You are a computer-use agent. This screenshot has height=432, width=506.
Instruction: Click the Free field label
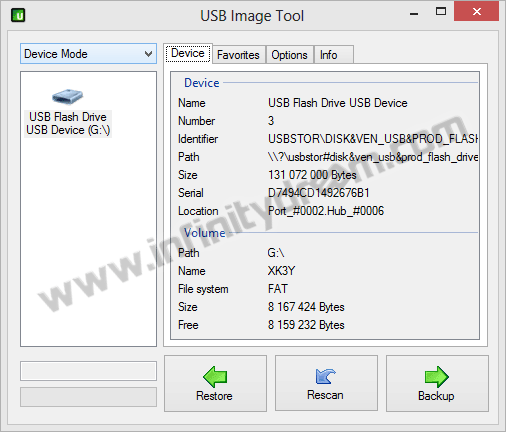point(188,325)
